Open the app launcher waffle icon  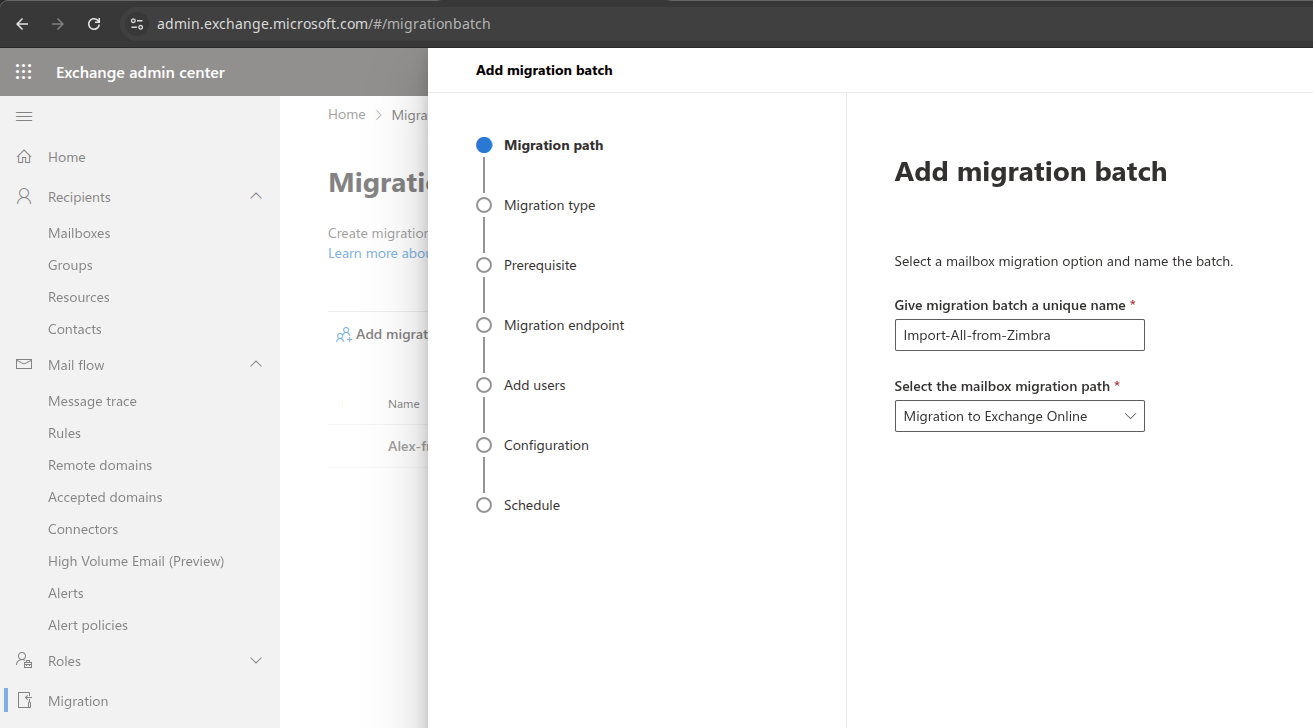24,72
